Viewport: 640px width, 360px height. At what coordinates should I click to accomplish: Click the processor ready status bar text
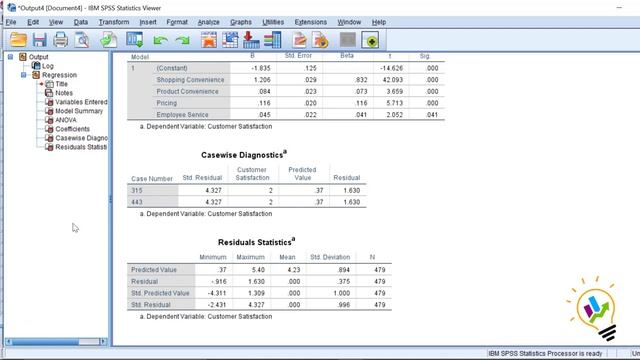pos(545,353)
